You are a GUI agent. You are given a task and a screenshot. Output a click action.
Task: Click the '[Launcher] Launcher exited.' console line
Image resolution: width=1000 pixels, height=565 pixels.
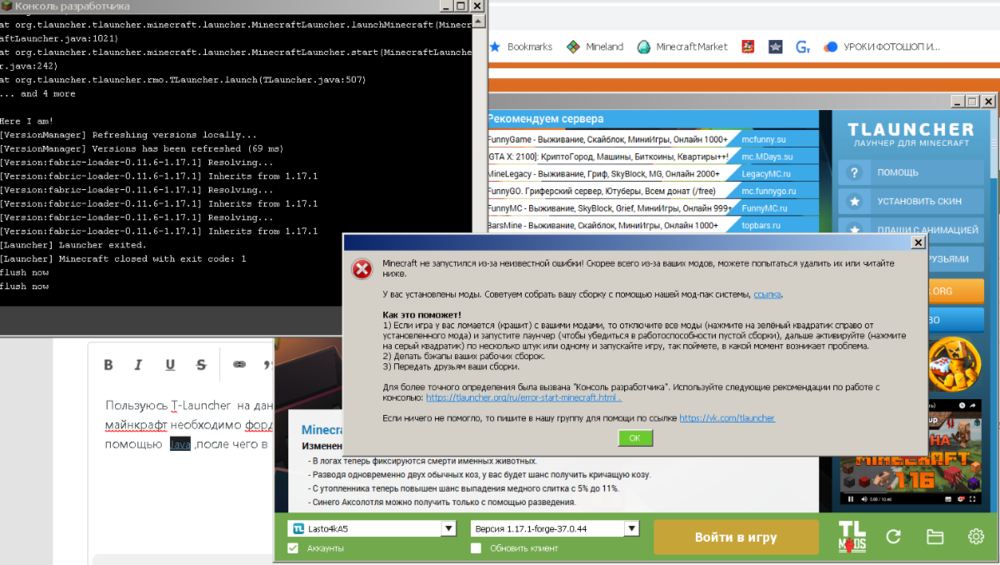(x=73, y=245)
